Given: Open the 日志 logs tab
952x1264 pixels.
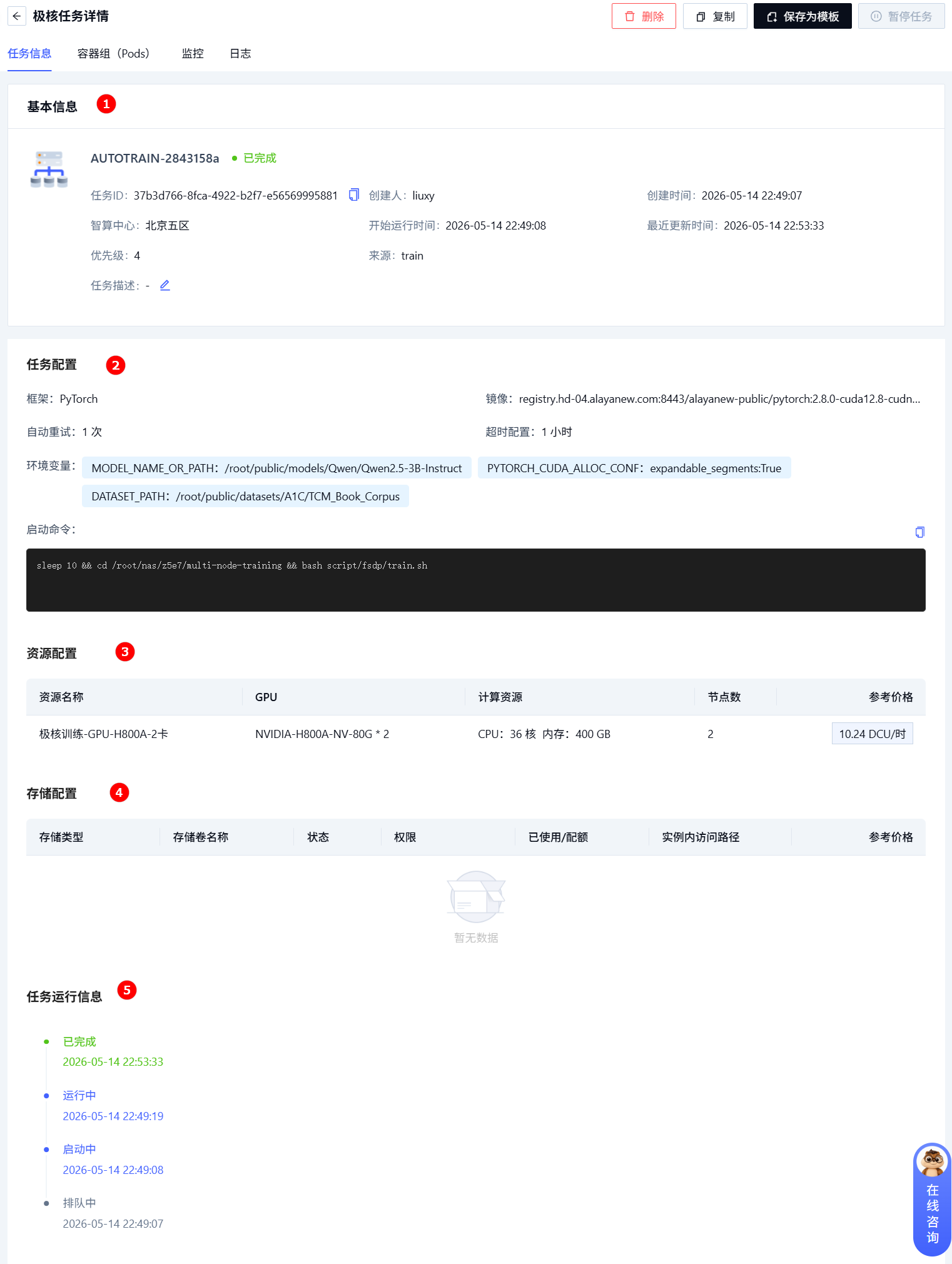Looking at the screenshot, I should tap(240, 54).
